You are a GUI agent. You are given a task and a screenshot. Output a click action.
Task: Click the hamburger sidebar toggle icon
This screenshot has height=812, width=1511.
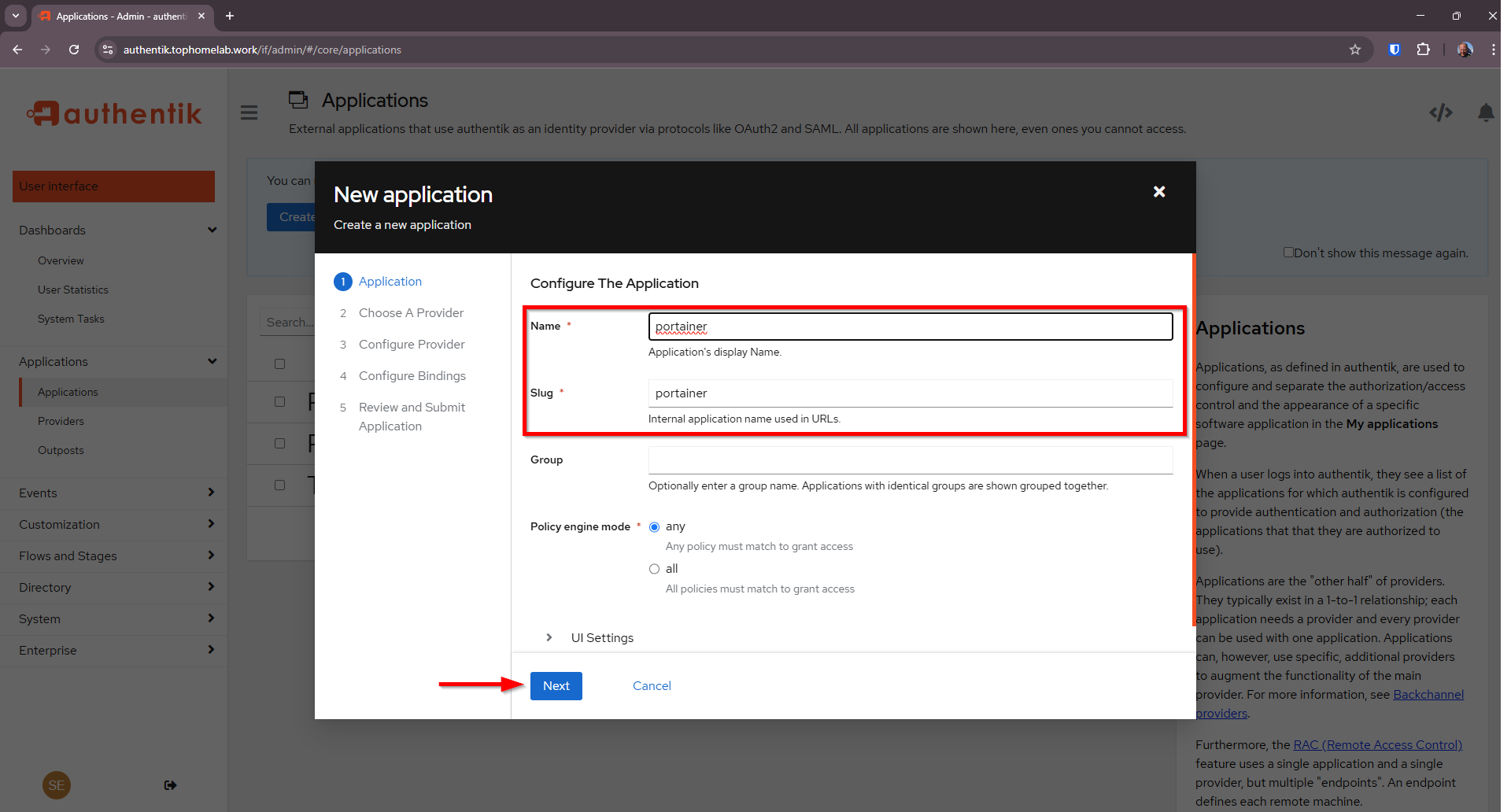pos(249,113)
